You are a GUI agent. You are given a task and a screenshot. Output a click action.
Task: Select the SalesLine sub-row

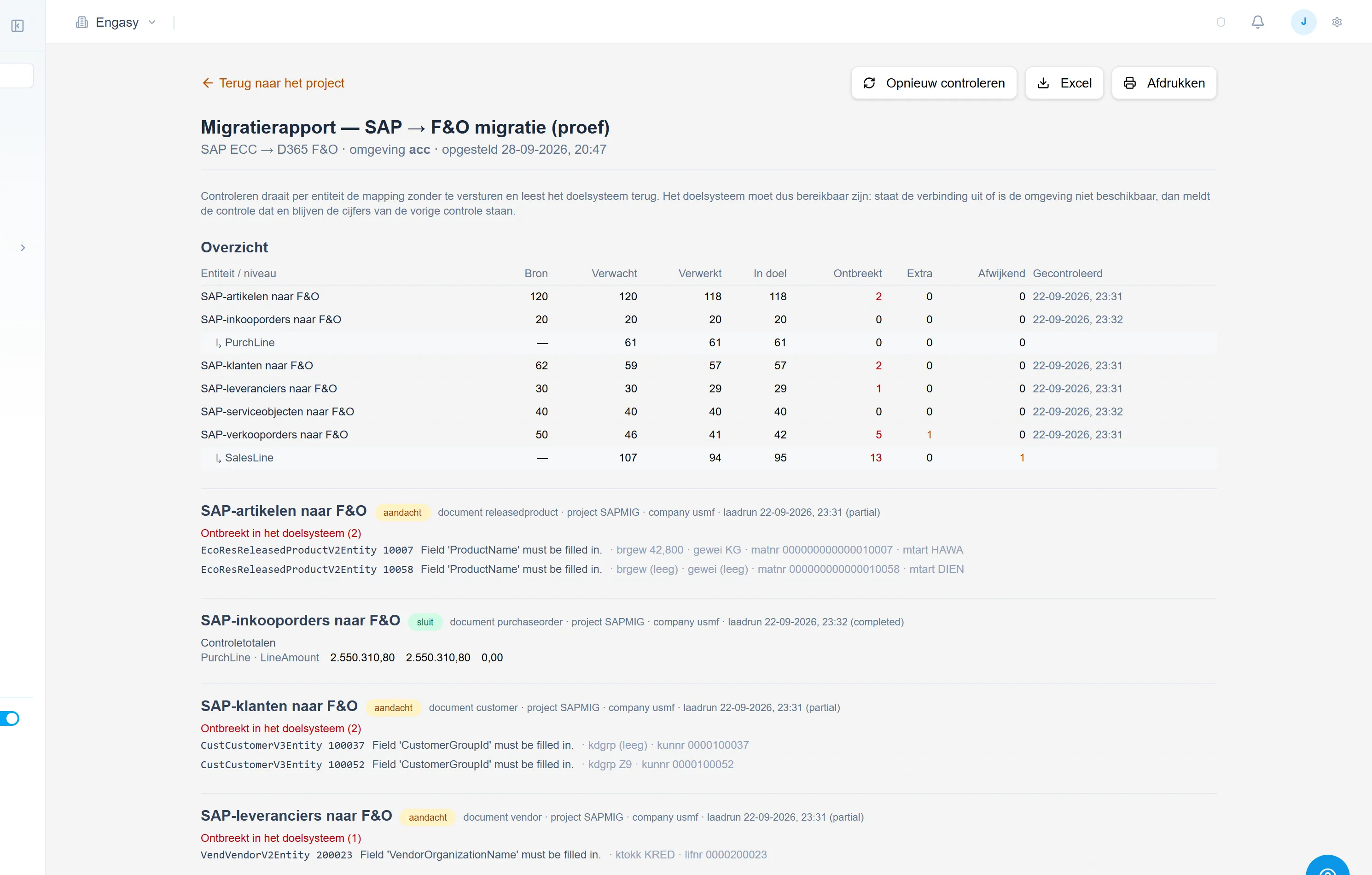[708, 458]
